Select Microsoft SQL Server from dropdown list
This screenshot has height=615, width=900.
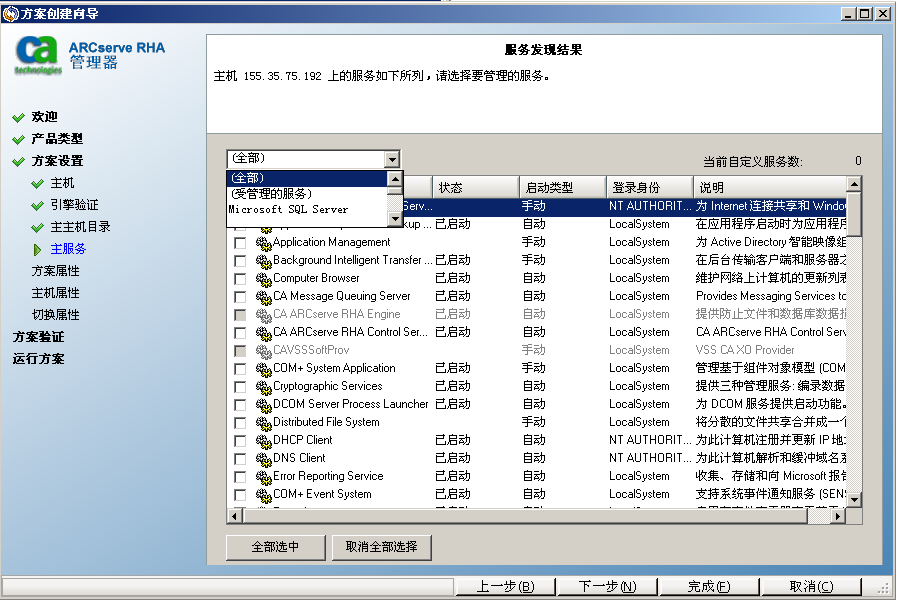click(288, 210)
